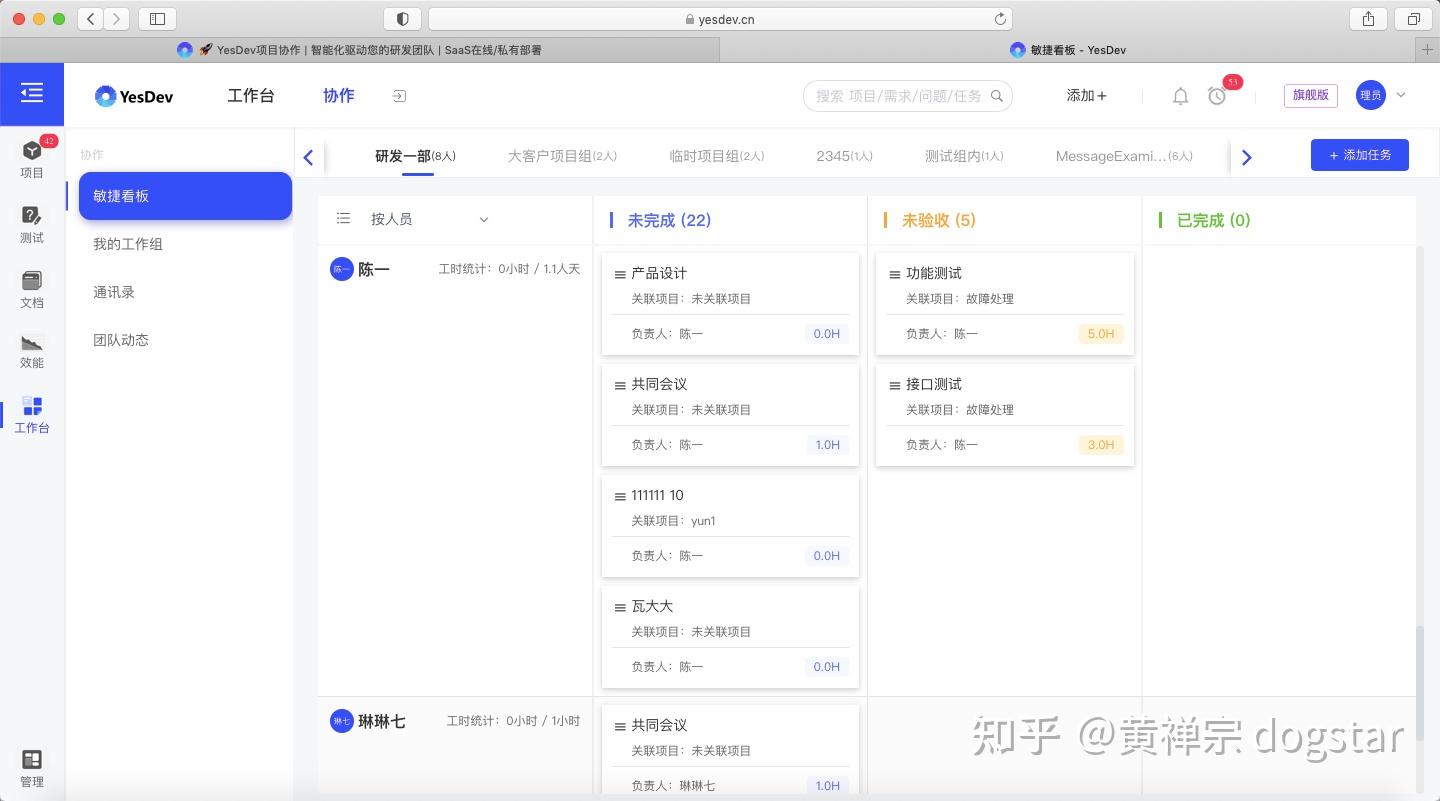Screen dimensions: 1440x801
Task: Open the 共同会议 task assigned to 陈一
Action: pyautogui.click(x=659, y=384)
